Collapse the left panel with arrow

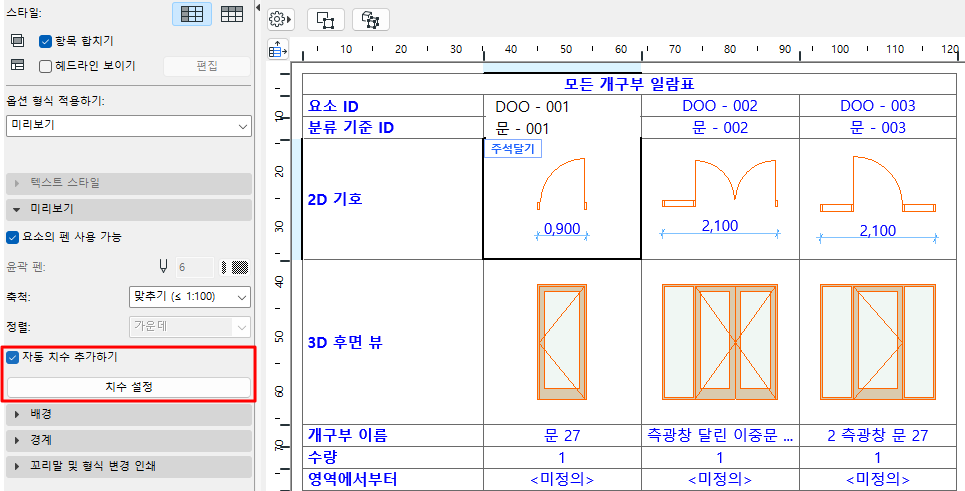(x=258, y=7)
